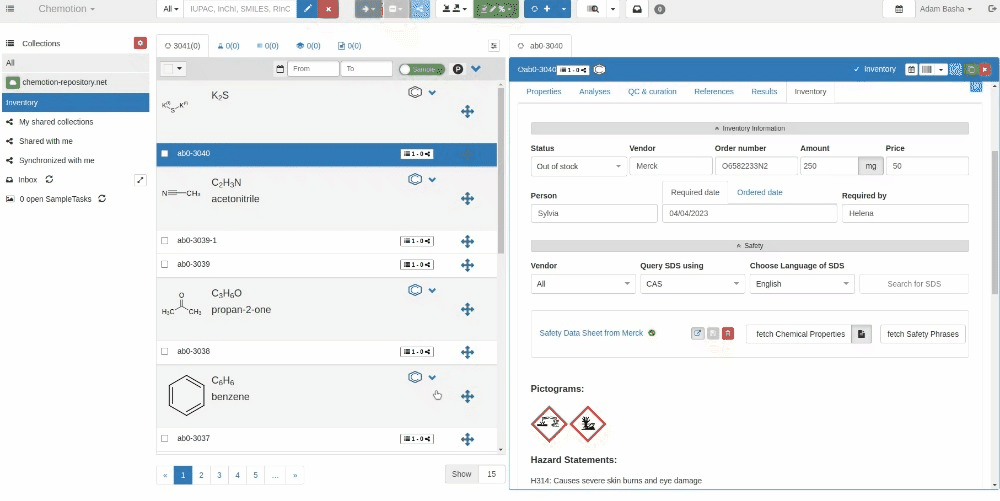
Task: Open the Safety Data Sheet from Merck link
Action: (x=591, y=333)
